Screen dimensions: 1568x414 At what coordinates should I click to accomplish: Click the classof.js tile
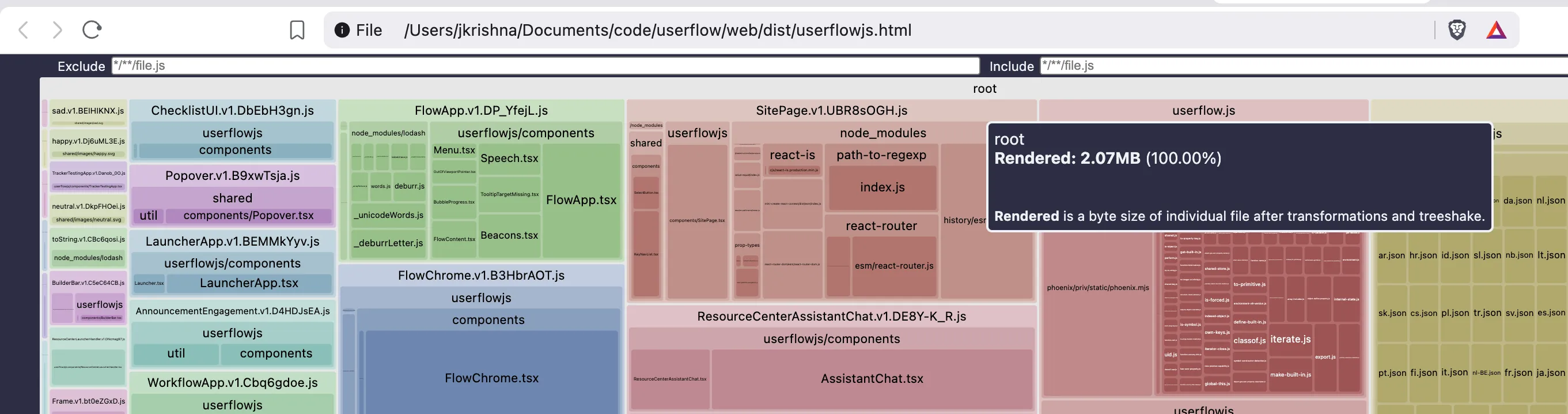coord(1249,341)
